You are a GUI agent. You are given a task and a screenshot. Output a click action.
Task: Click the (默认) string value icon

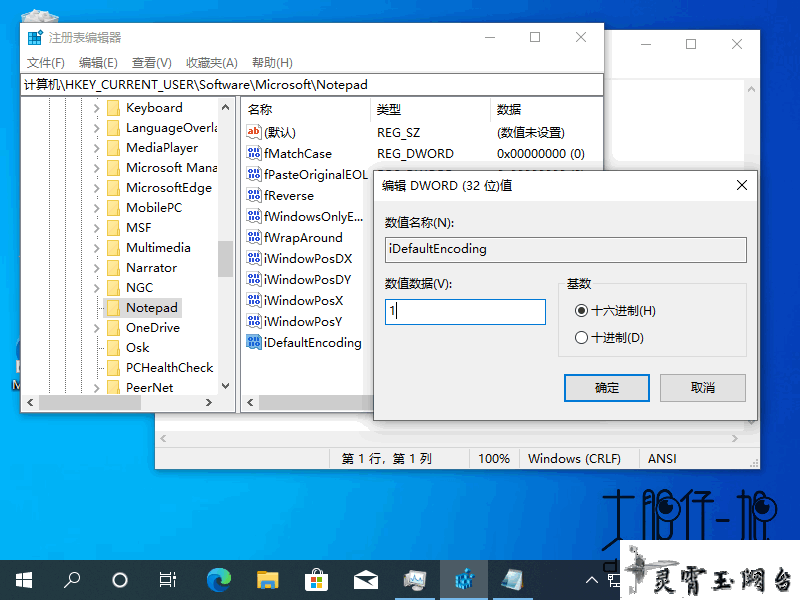point(254,132)
